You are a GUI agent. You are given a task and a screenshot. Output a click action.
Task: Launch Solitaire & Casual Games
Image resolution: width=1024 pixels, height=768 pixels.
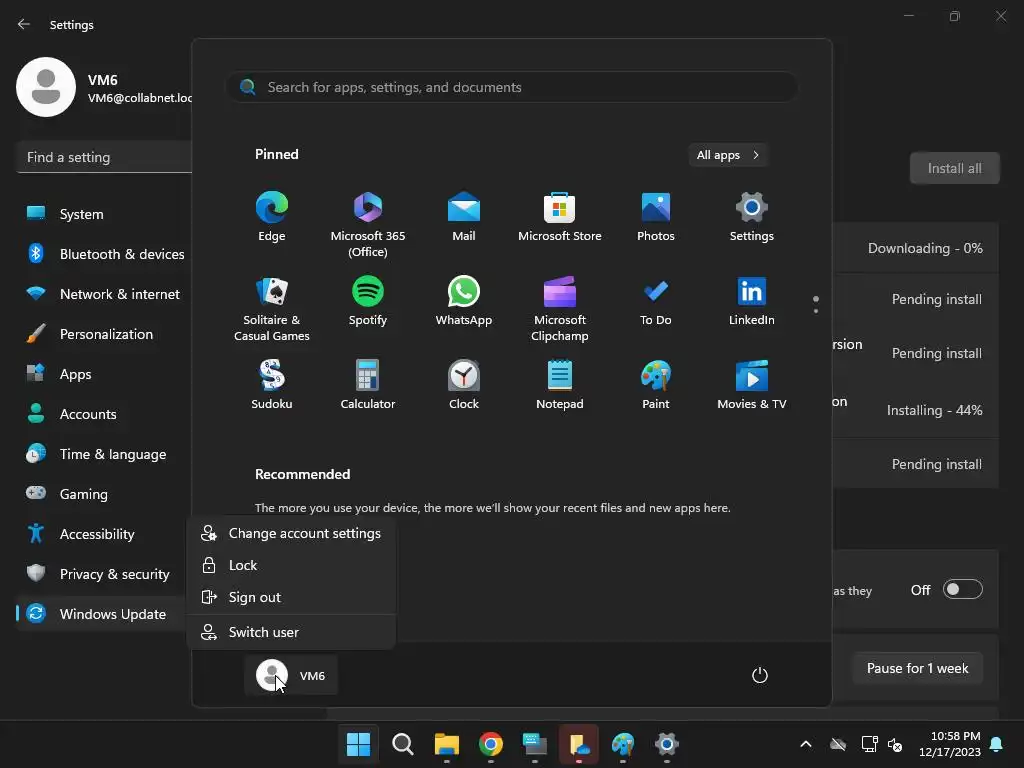(x=272, y=309)
